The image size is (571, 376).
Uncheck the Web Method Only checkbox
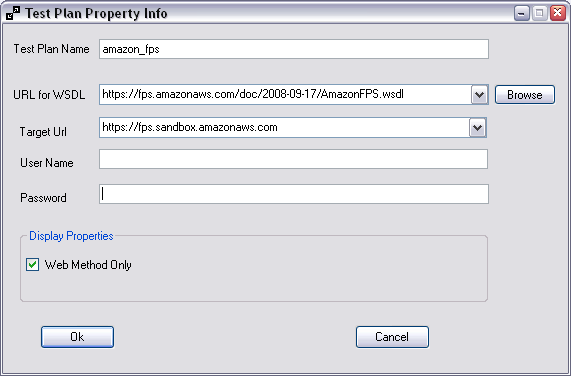[32, 265]
